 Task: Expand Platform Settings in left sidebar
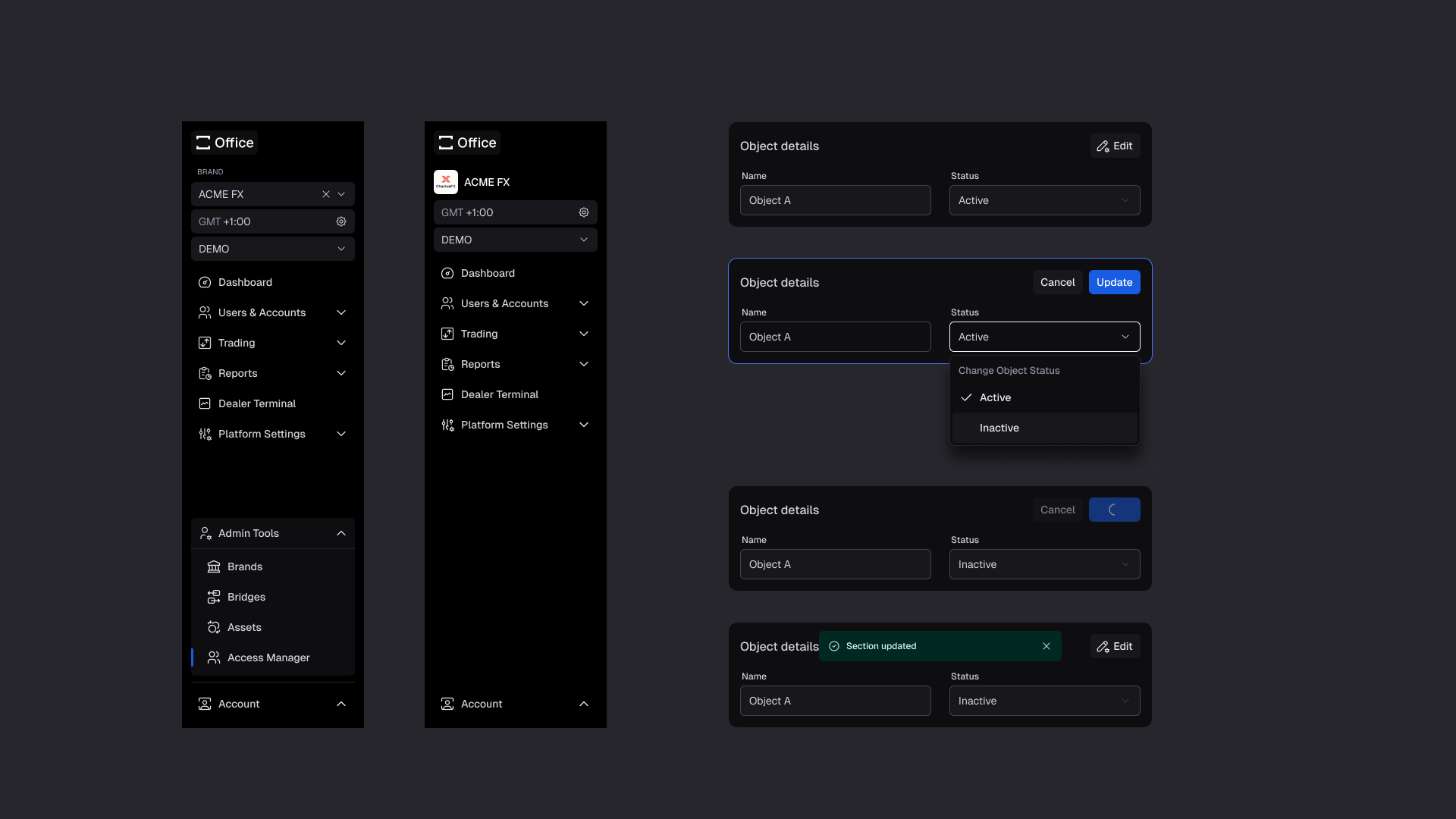(x=341, y=434)
